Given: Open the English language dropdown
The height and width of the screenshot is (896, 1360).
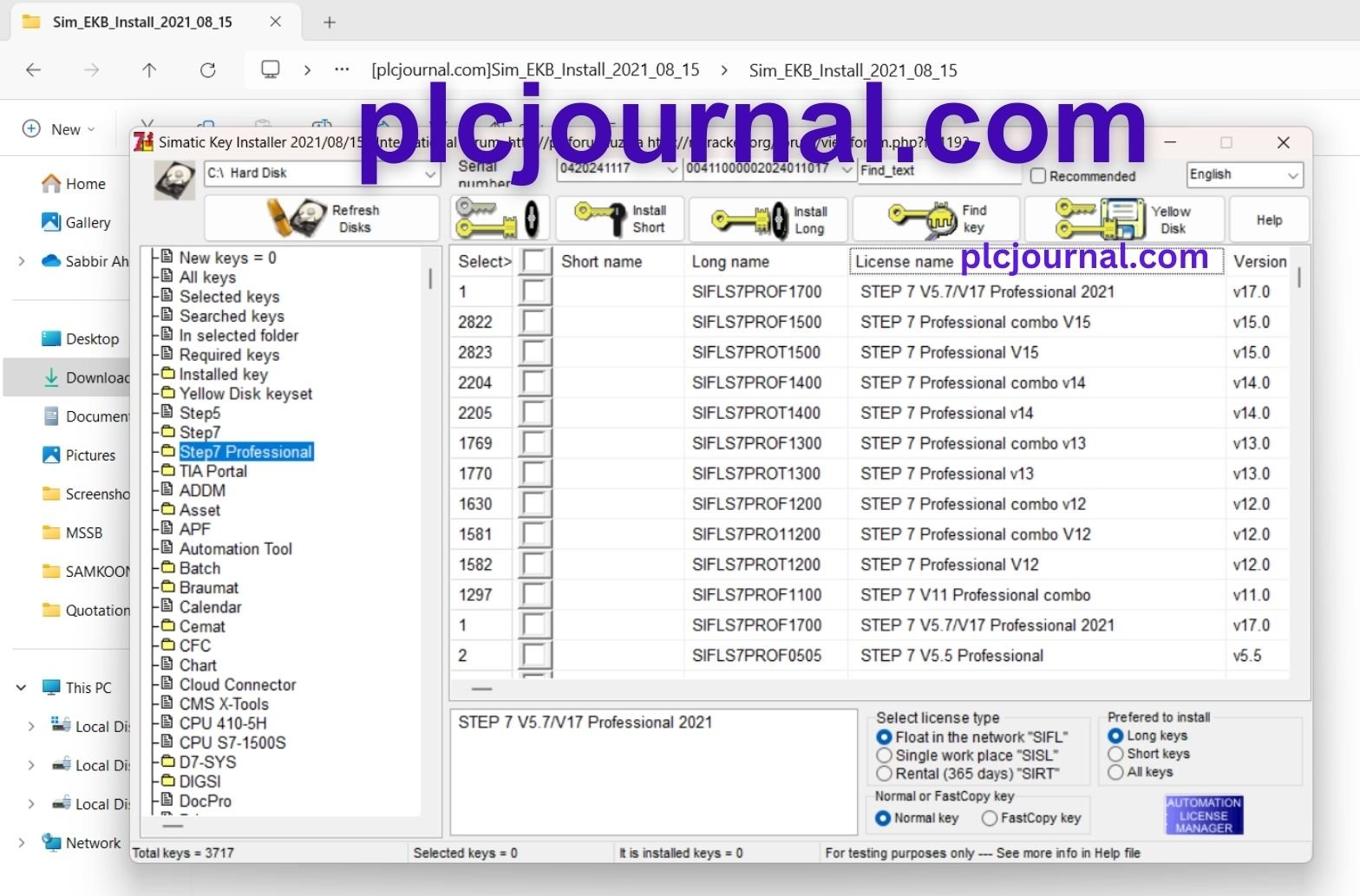Looking at the screenshot, I should [x=1245, y=174].
